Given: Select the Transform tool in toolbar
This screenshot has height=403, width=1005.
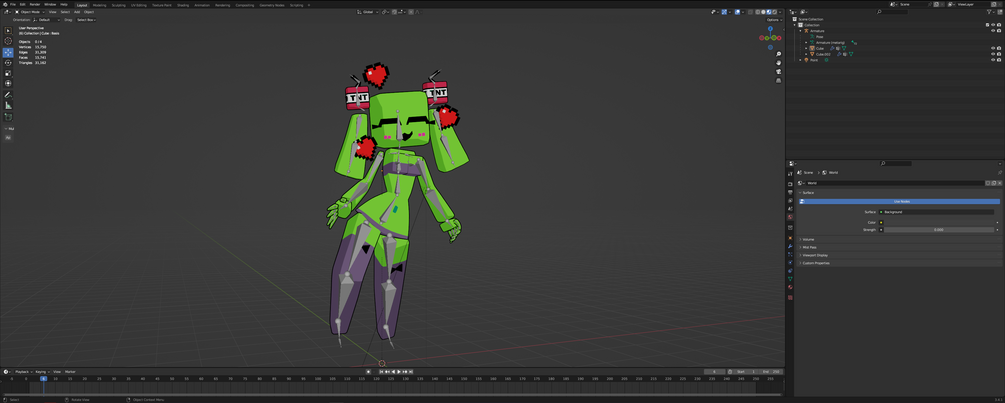Looking at the screenshot, I should [8, 83].
